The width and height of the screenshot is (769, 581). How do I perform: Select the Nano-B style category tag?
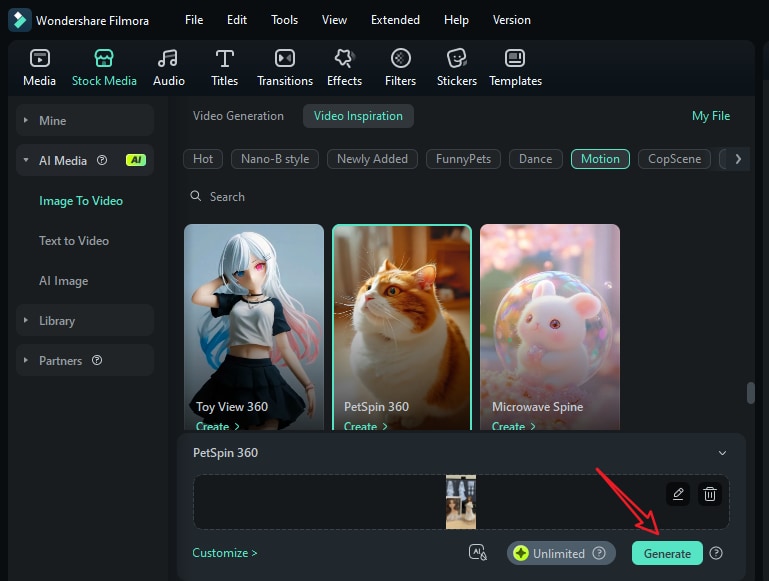click(x=275, y=159)
